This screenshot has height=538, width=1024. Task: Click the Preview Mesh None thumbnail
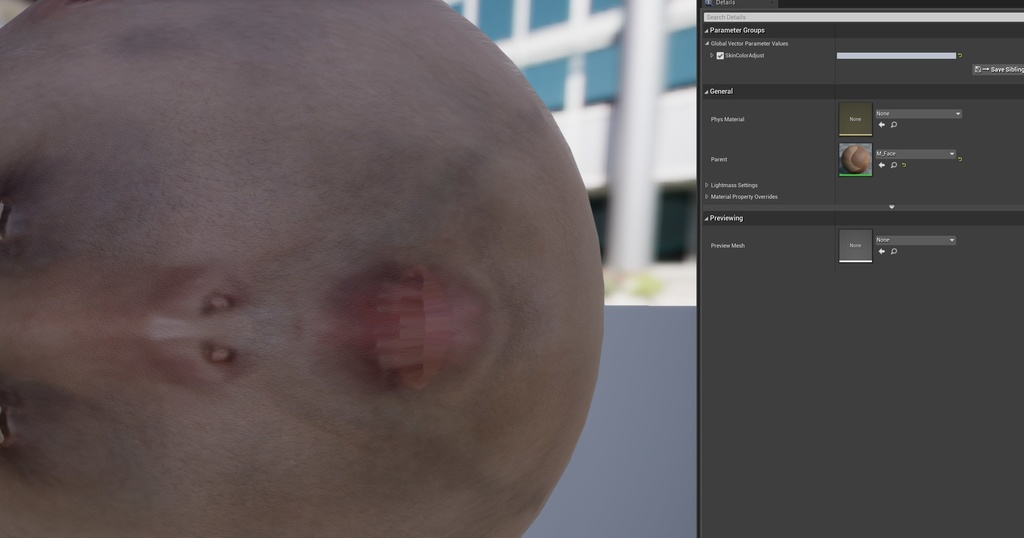pos(856,245)
